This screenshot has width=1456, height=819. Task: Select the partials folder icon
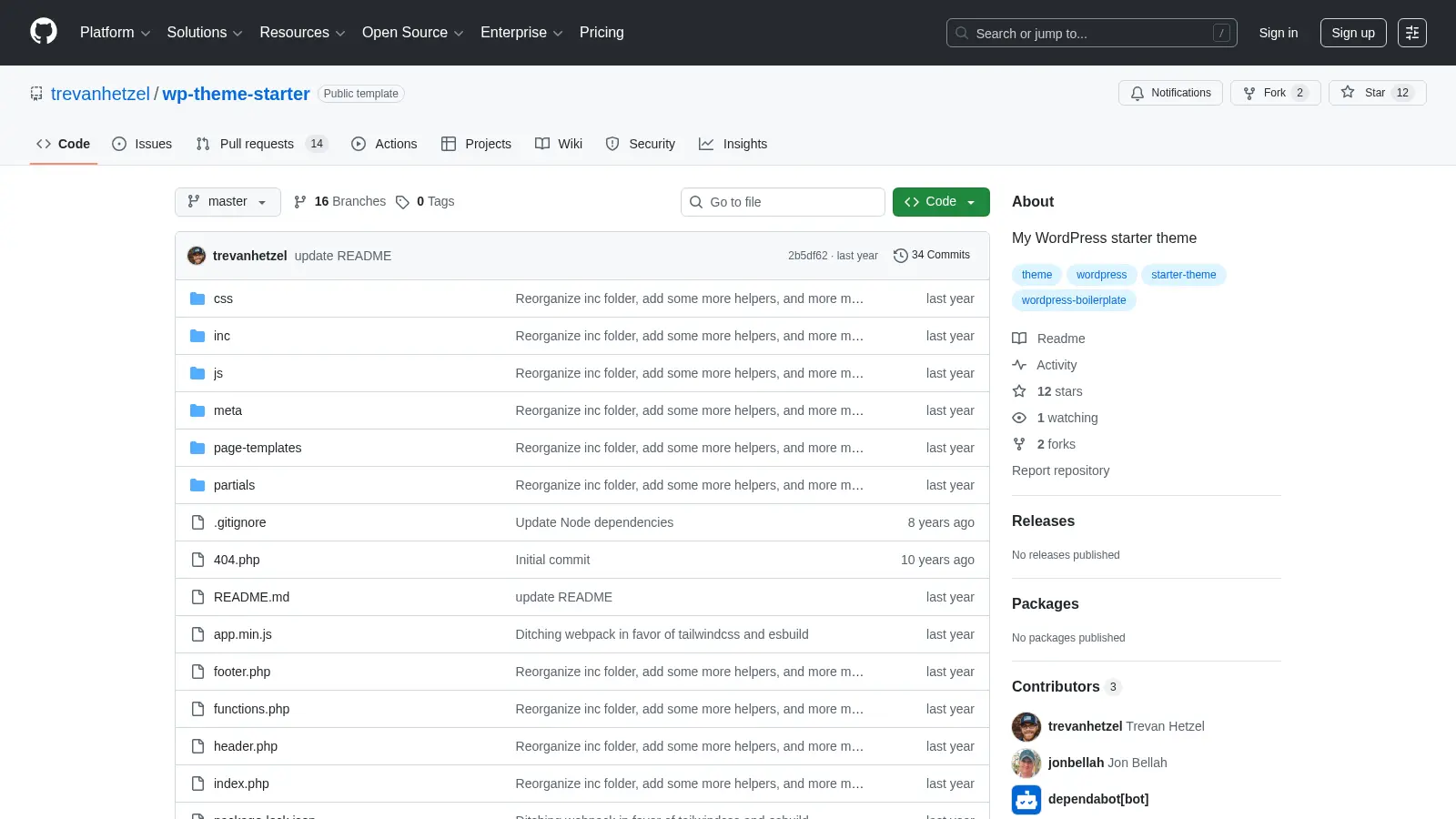tap(197, 485)
